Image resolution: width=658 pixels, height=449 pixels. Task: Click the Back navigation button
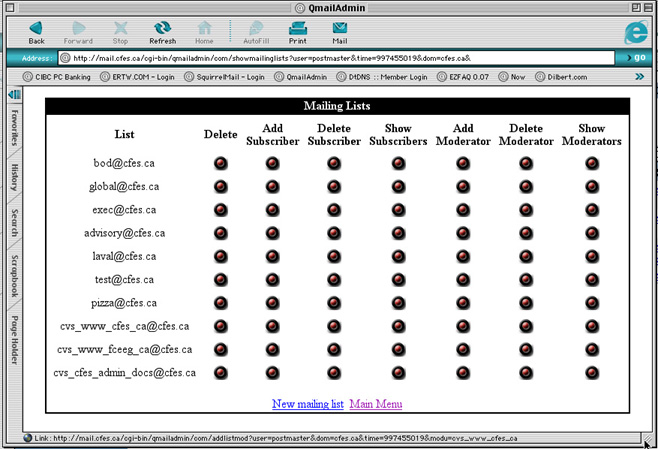click(36, 32)
